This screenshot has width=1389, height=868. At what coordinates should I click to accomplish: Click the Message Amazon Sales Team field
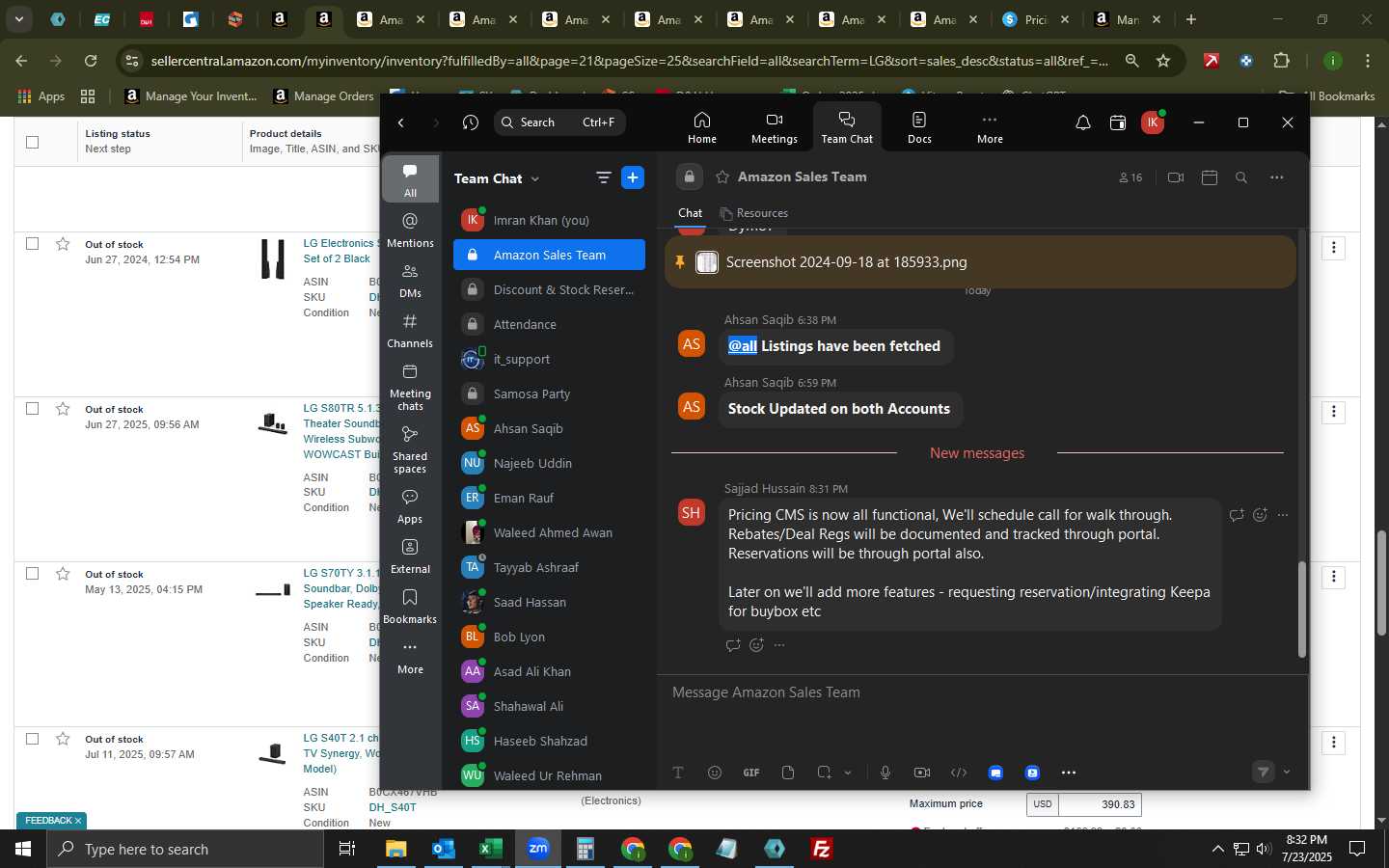click(982, 692)
